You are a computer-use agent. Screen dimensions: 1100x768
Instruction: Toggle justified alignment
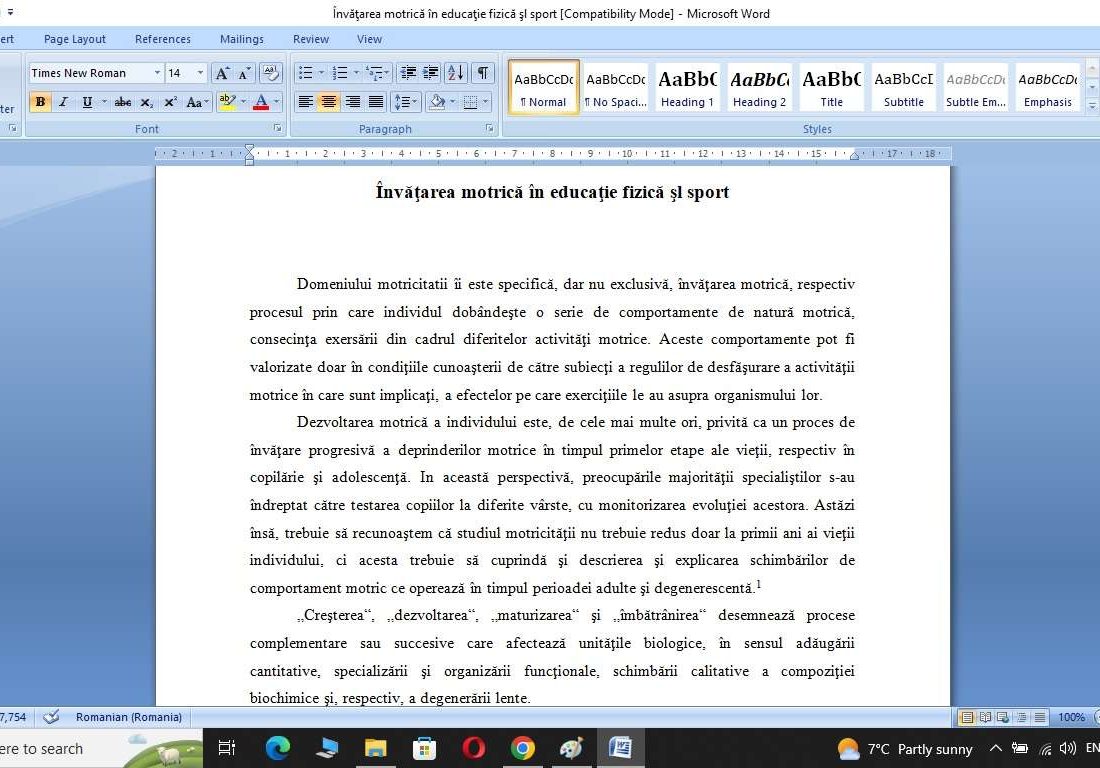click(376, 101)
